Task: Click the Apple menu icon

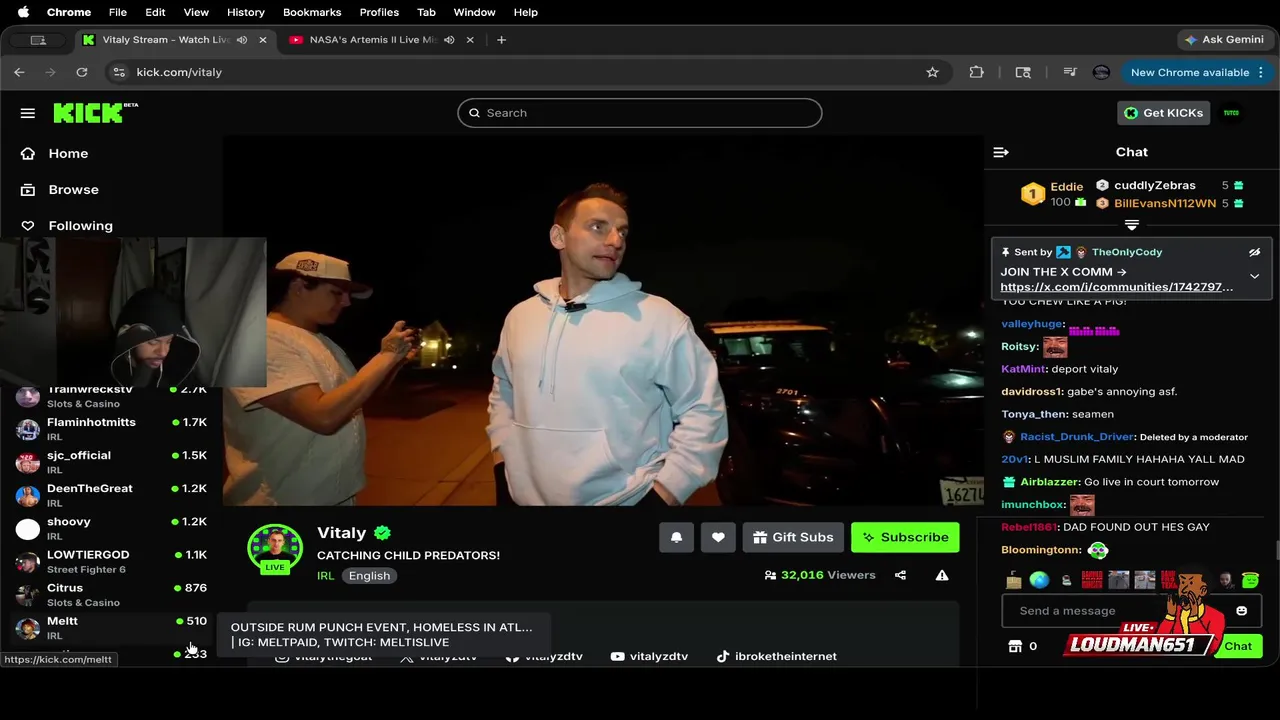Action: click(x=23, y=12)
